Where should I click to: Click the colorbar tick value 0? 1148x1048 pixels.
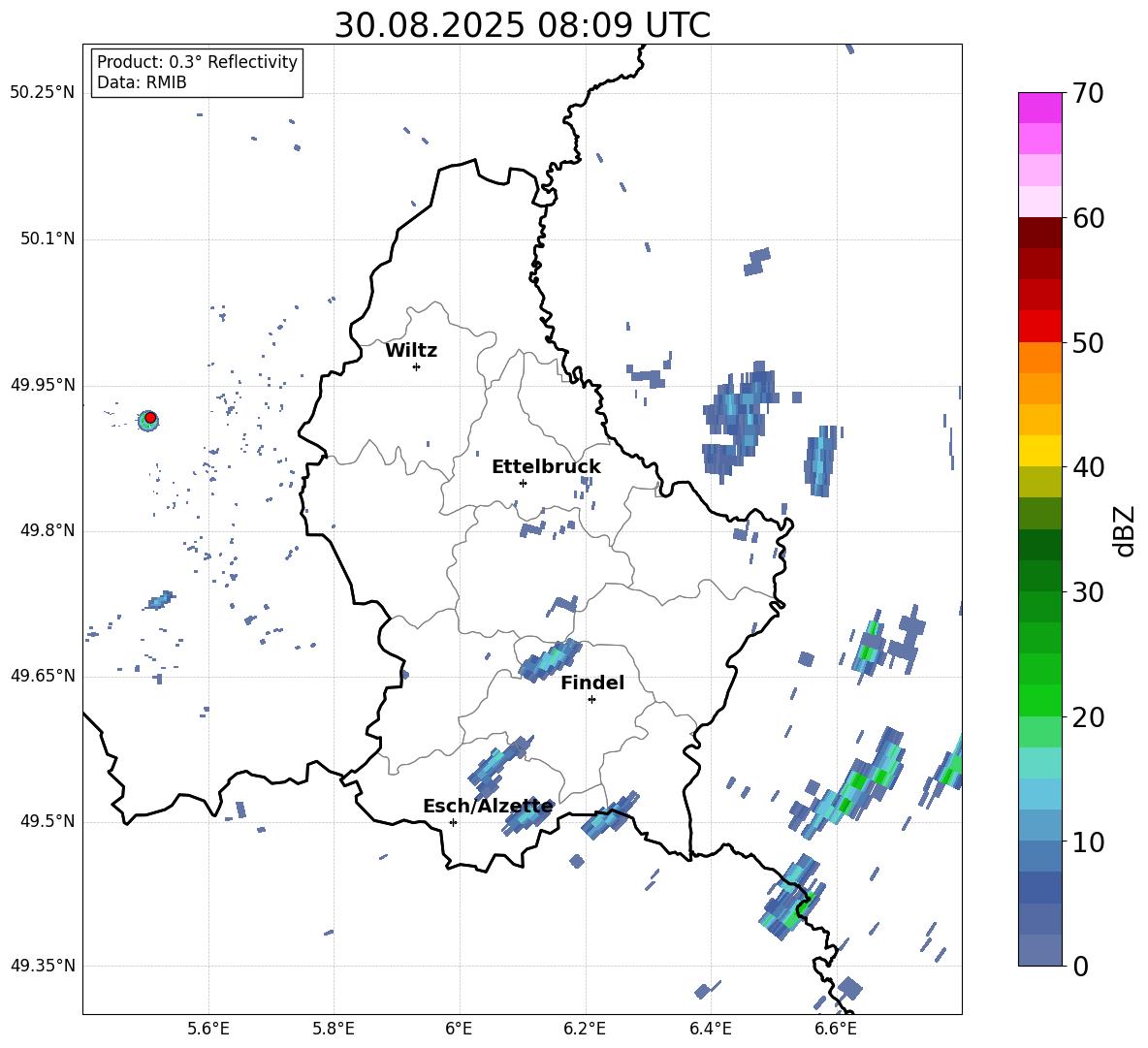tap(1079, 966)
